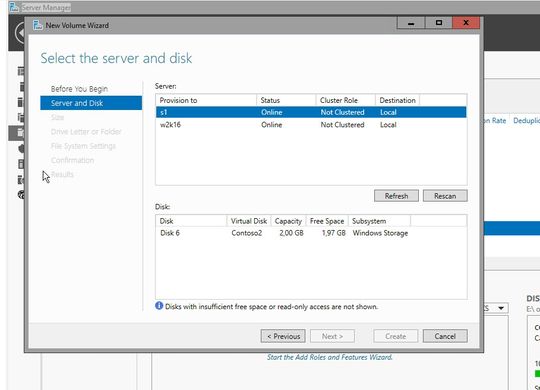This screenshot has width=540, height=390.
Task: Sort servers by Provision to column
Action: pyautogui.click(x=206, y=100)
